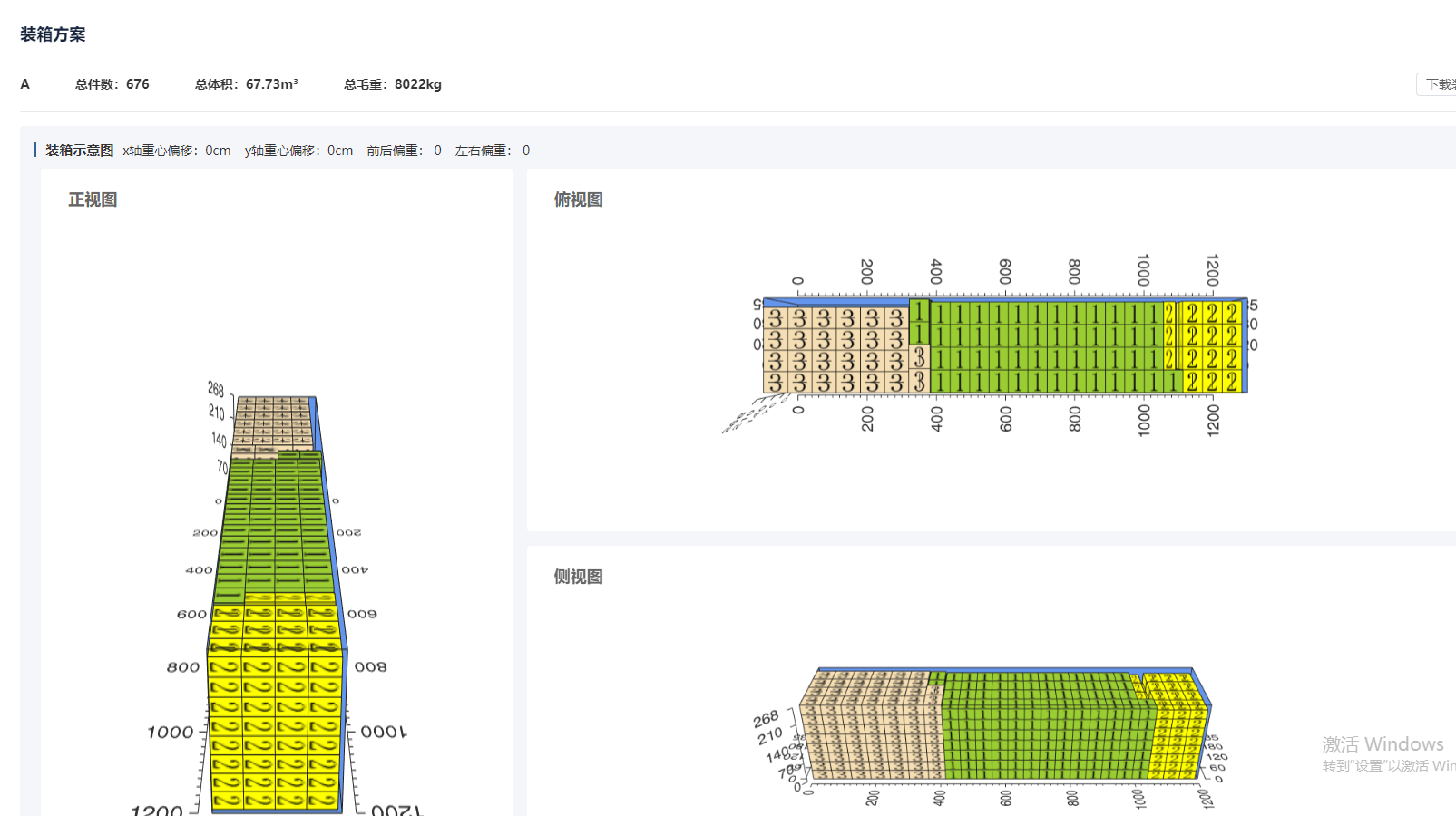Click the 俯视图 panel title

(x=579, y=199)
